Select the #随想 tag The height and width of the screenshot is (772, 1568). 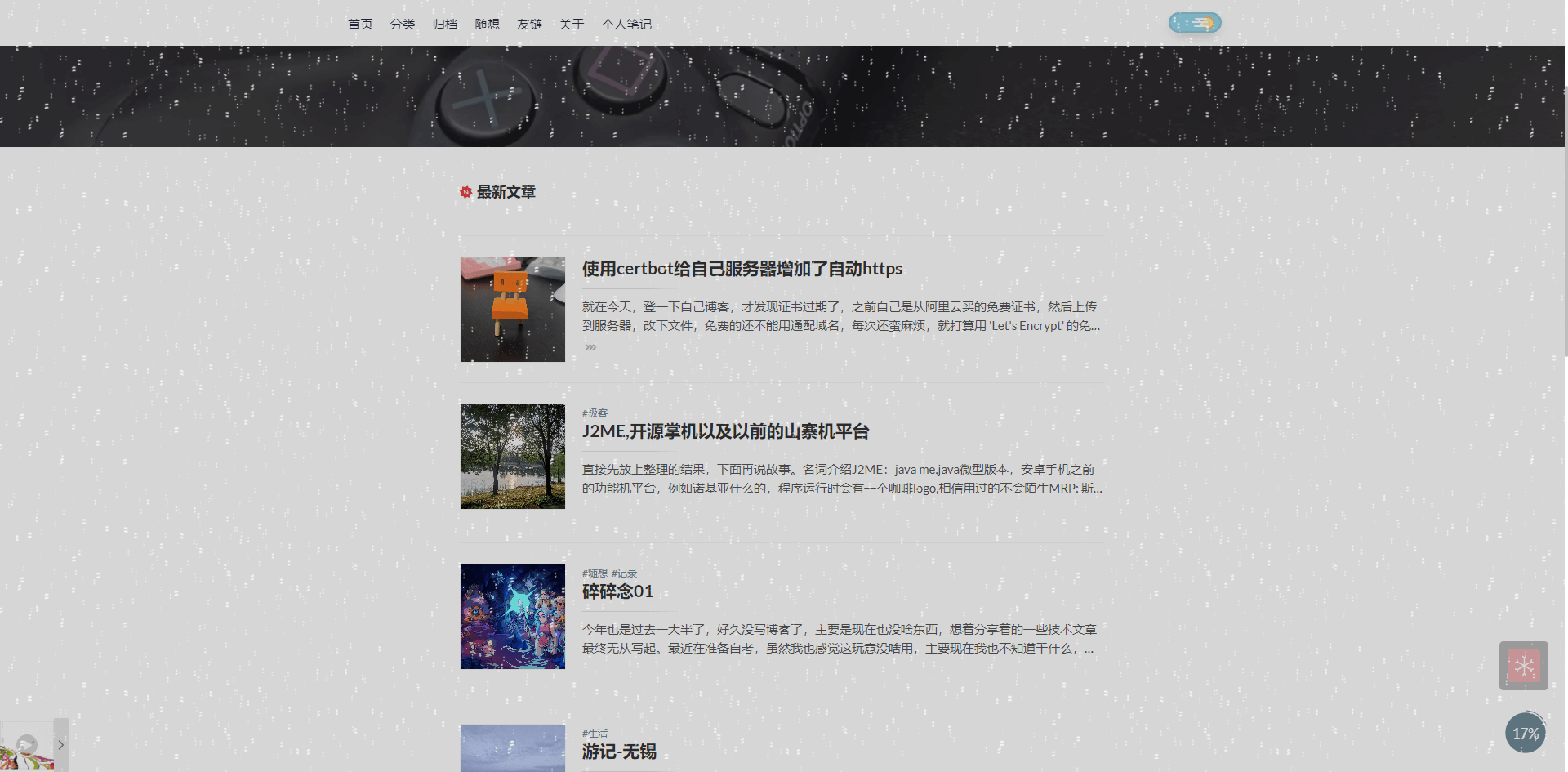[595, 573]
